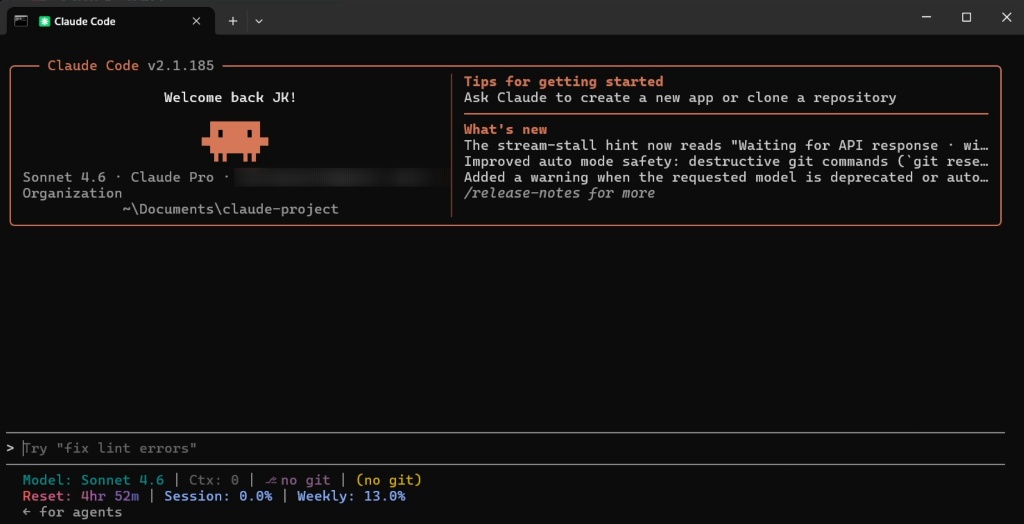This screenshot has height=524, width=1024.
Task: Click the "What's new" heading
Action: coord(505,129)
